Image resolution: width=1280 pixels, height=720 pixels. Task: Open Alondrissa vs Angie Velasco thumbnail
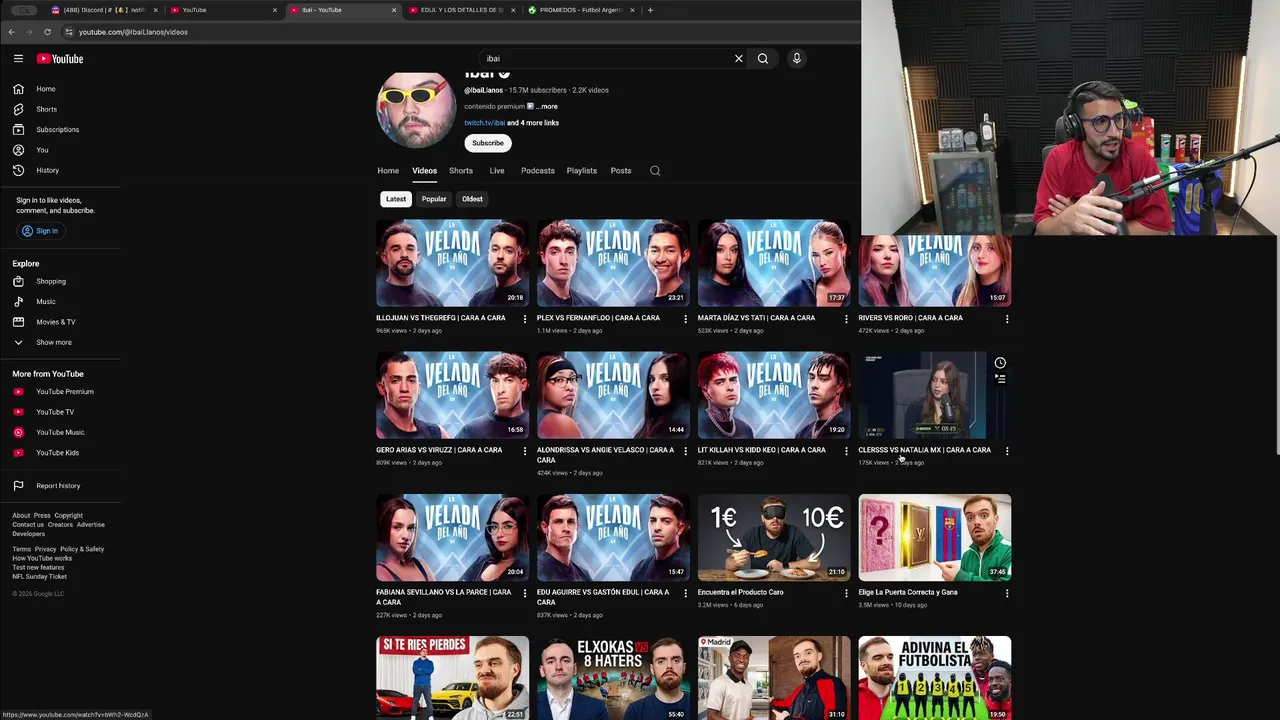point(613,395)
